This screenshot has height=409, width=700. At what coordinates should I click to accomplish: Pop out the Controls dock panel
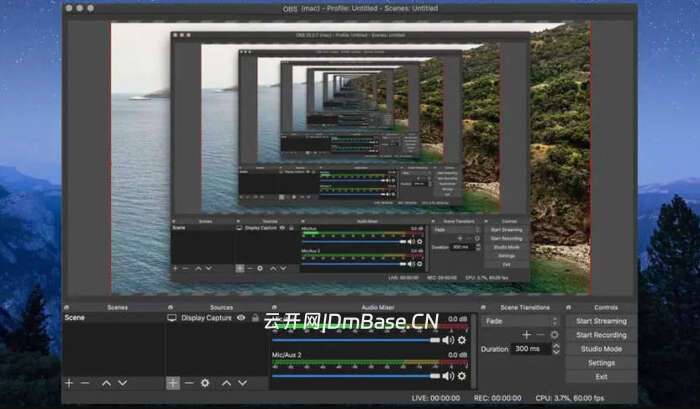568,308
